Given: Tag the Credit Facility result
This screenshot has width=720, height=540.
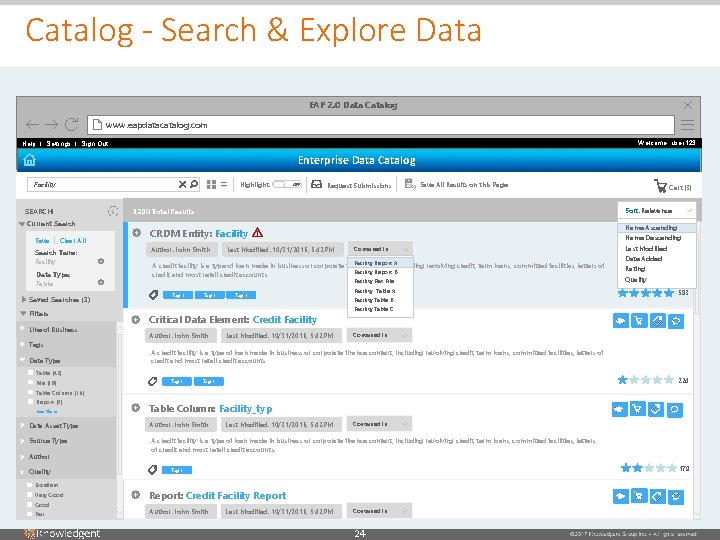Looking at the screenshot, I should click(658, 321).
